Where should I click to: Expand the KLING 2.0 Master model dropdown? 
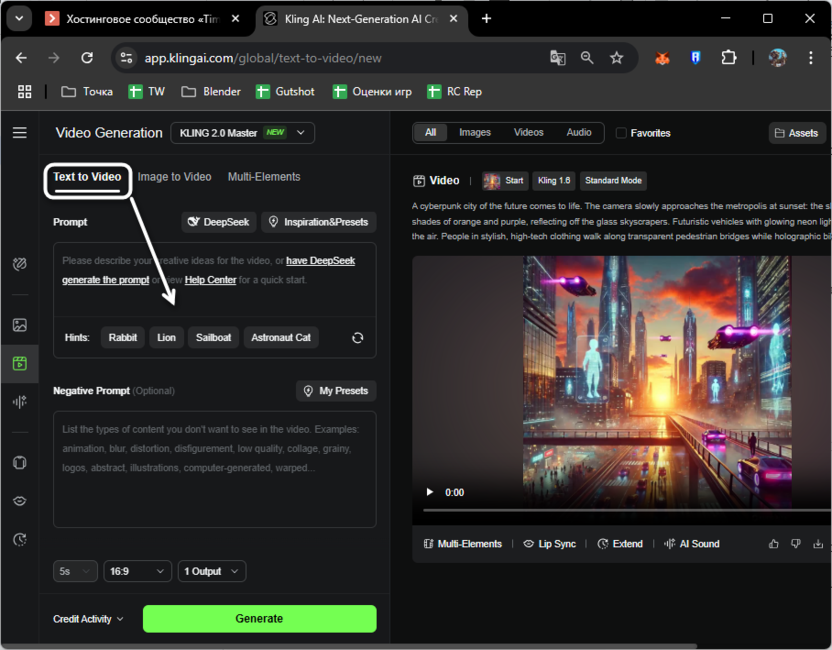coord(243,133)
